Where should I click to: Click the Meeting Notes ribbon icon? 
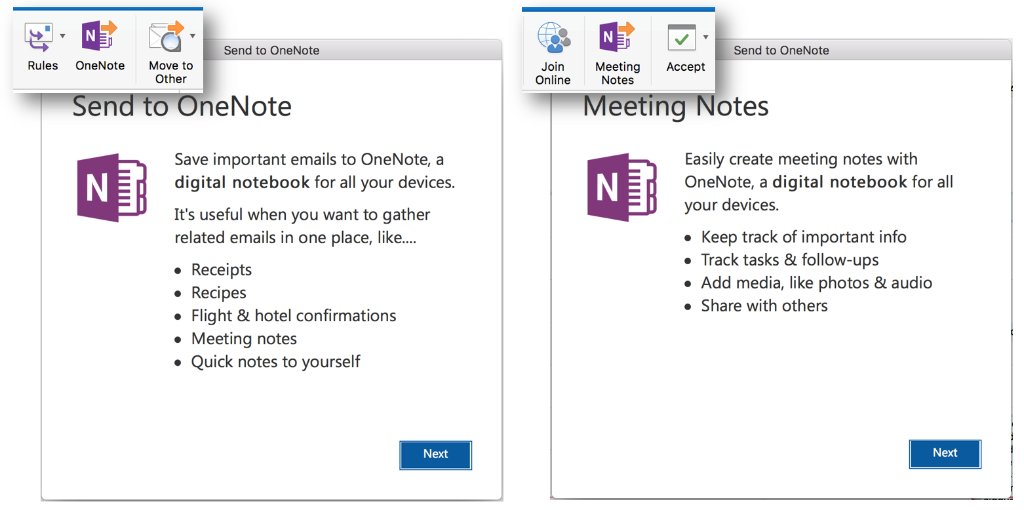coord(617,37)
